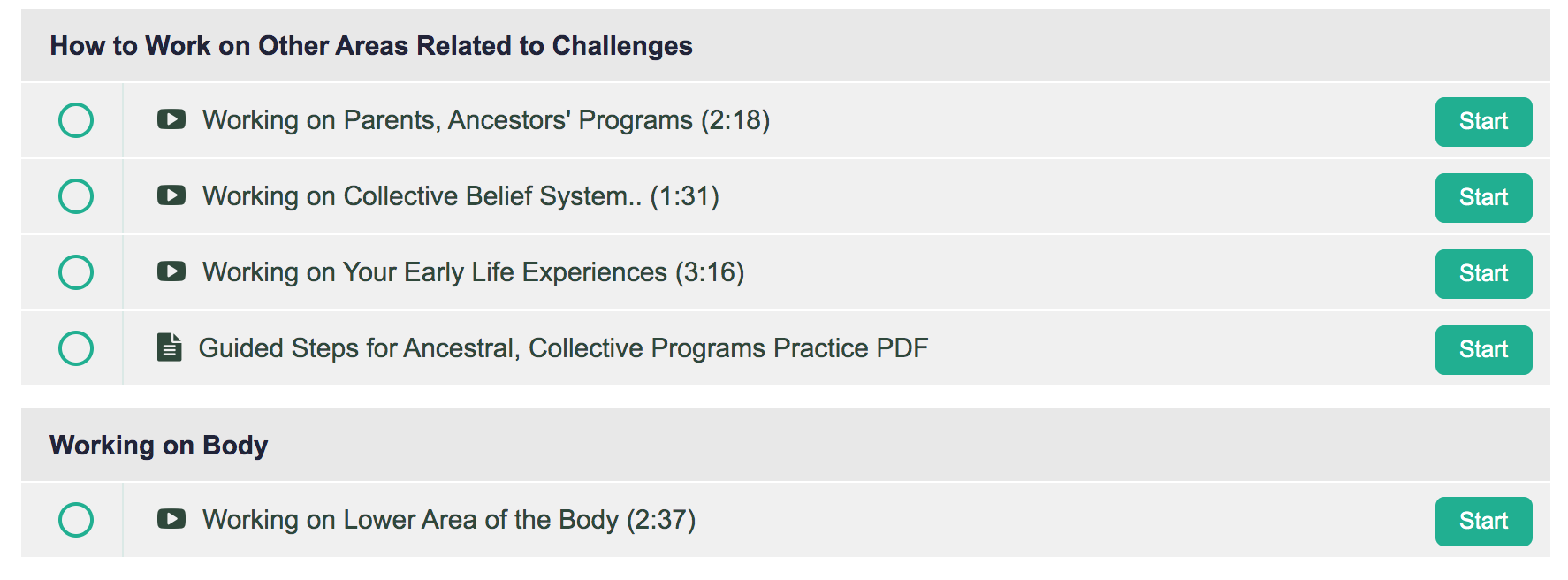Open the Working on Your Early Life Experiences (3:16) link
This screenshot has height=580, width=1568.
[x=474, y=272]
